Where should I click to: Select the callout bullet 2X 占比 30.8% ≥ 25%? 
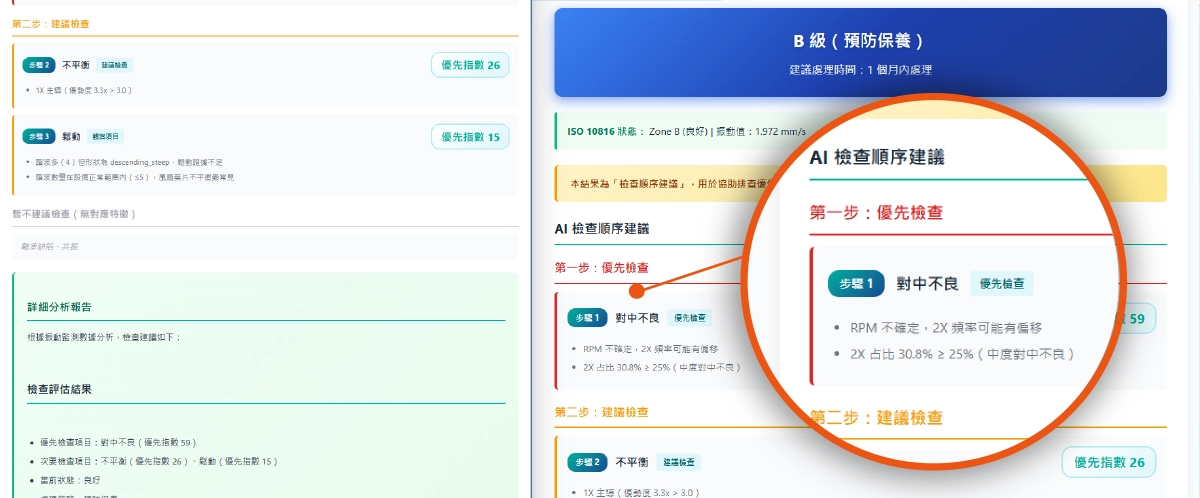[963, 353]
